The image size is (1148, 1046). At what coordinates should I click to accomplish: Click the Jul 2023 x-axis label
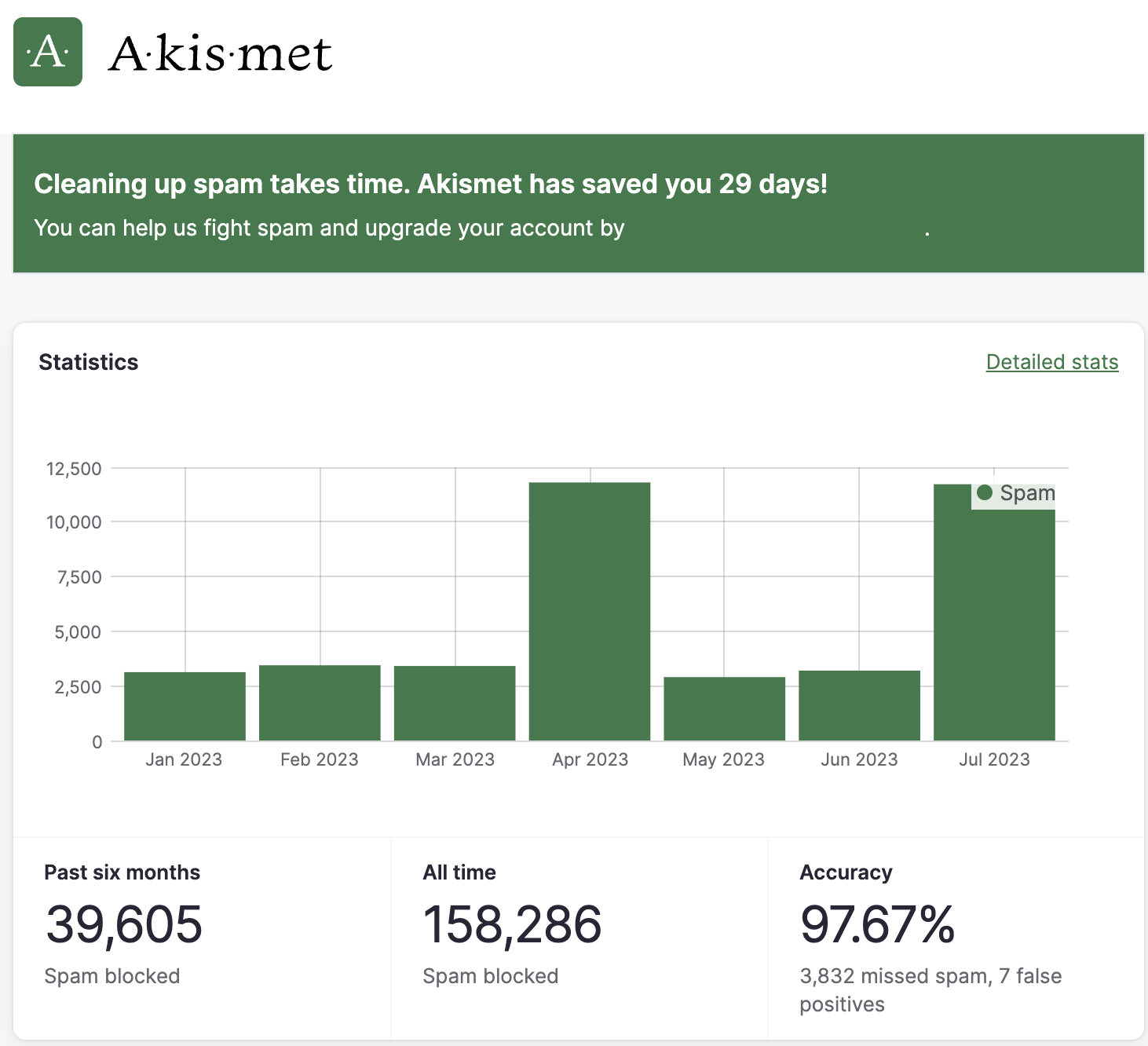click(x=994, y=759)
